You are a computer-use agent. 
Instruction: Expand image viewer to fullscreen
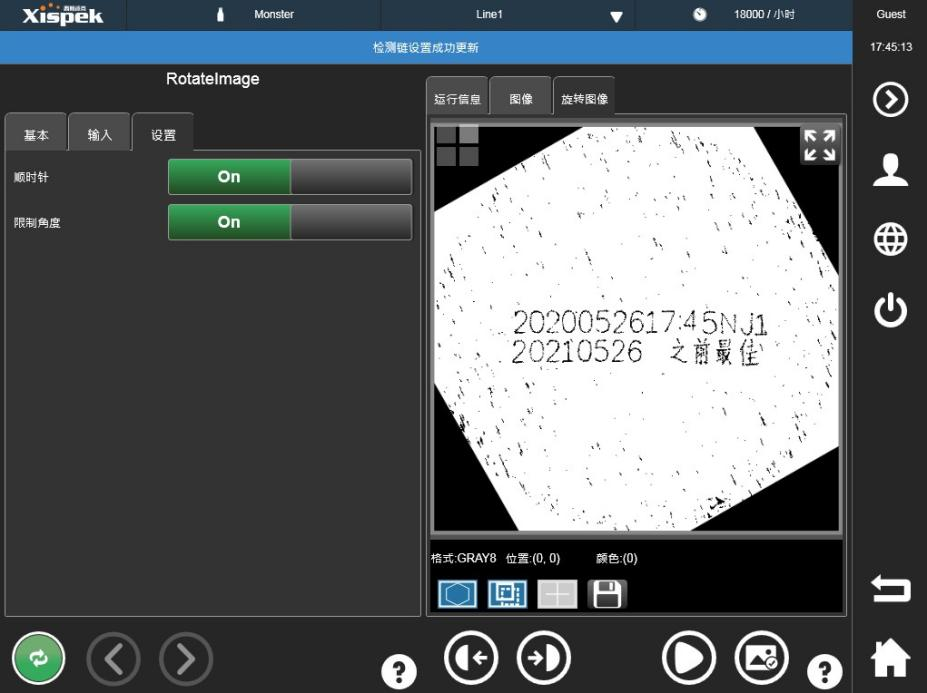pos(820,145)
